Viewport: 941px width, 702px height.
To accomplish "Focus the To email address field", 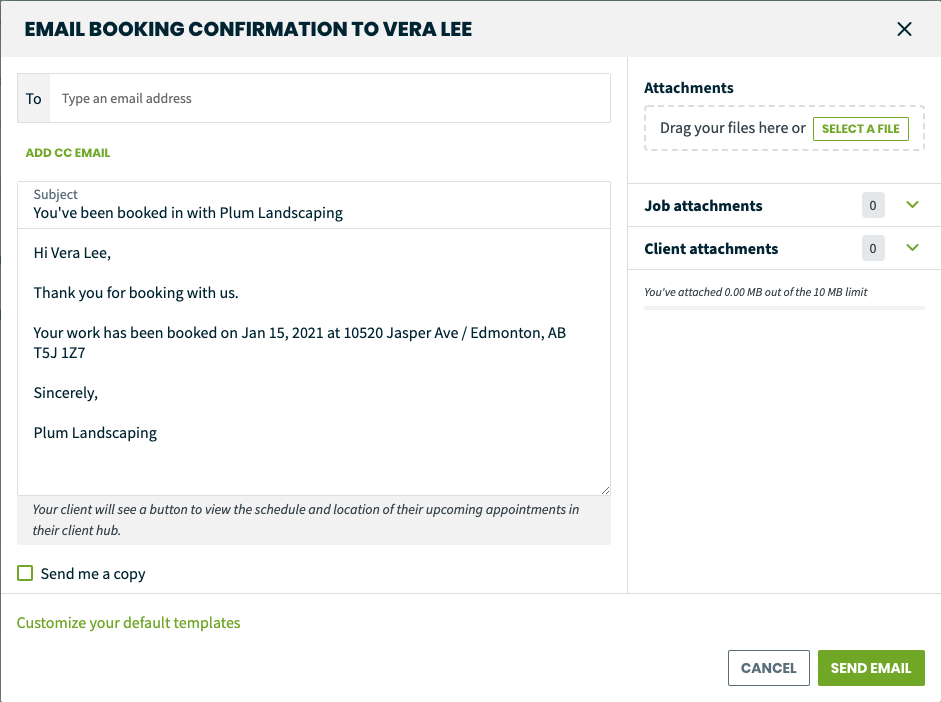I will 330,98.
